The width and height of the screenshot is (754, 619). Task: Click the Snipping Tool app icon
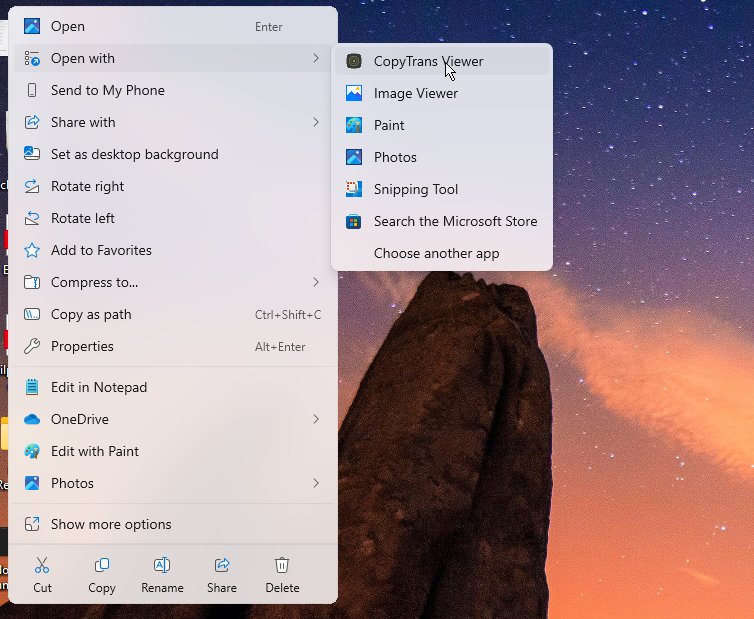point(354,189)
